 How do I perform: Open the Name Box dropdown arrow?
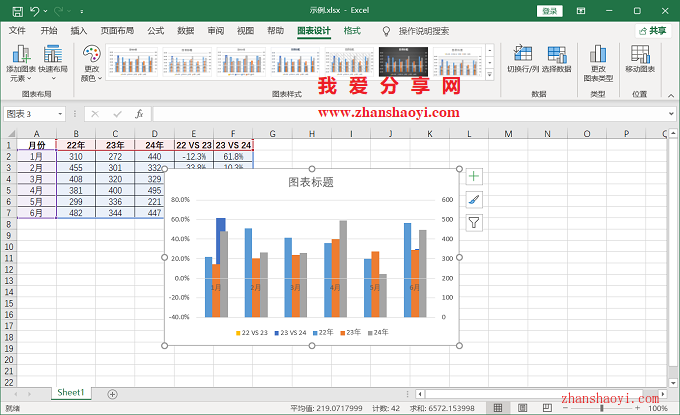pos(60,114)
